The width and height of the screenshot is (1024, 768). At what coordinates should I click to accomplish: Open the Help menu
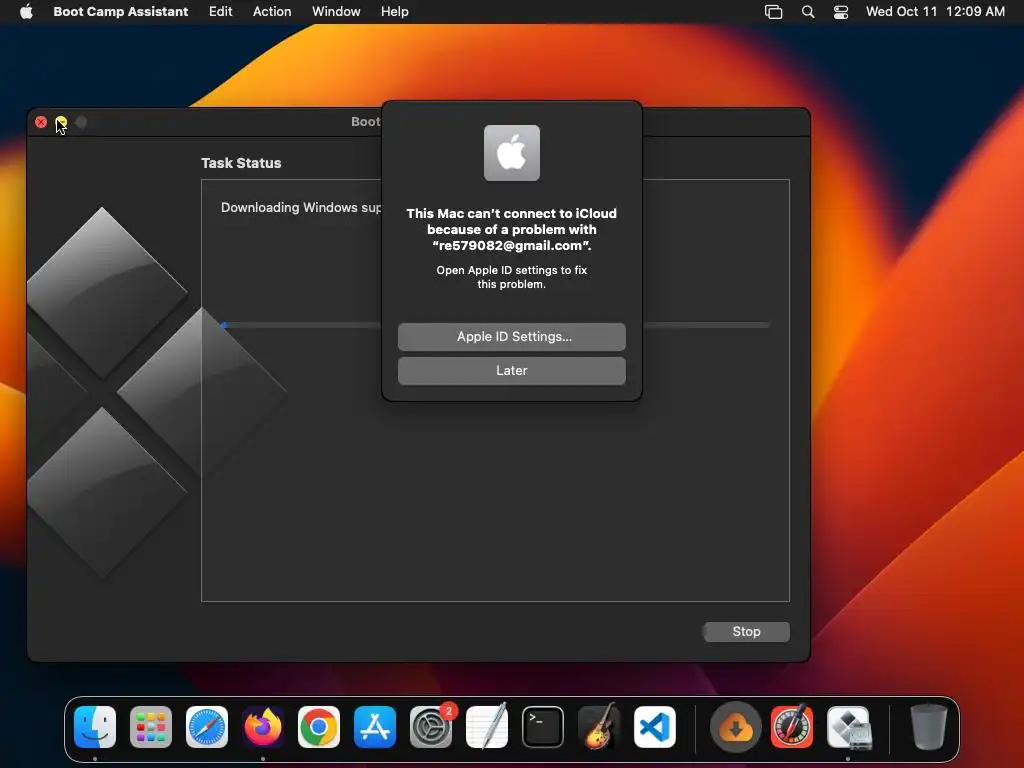tap(394, 11)
